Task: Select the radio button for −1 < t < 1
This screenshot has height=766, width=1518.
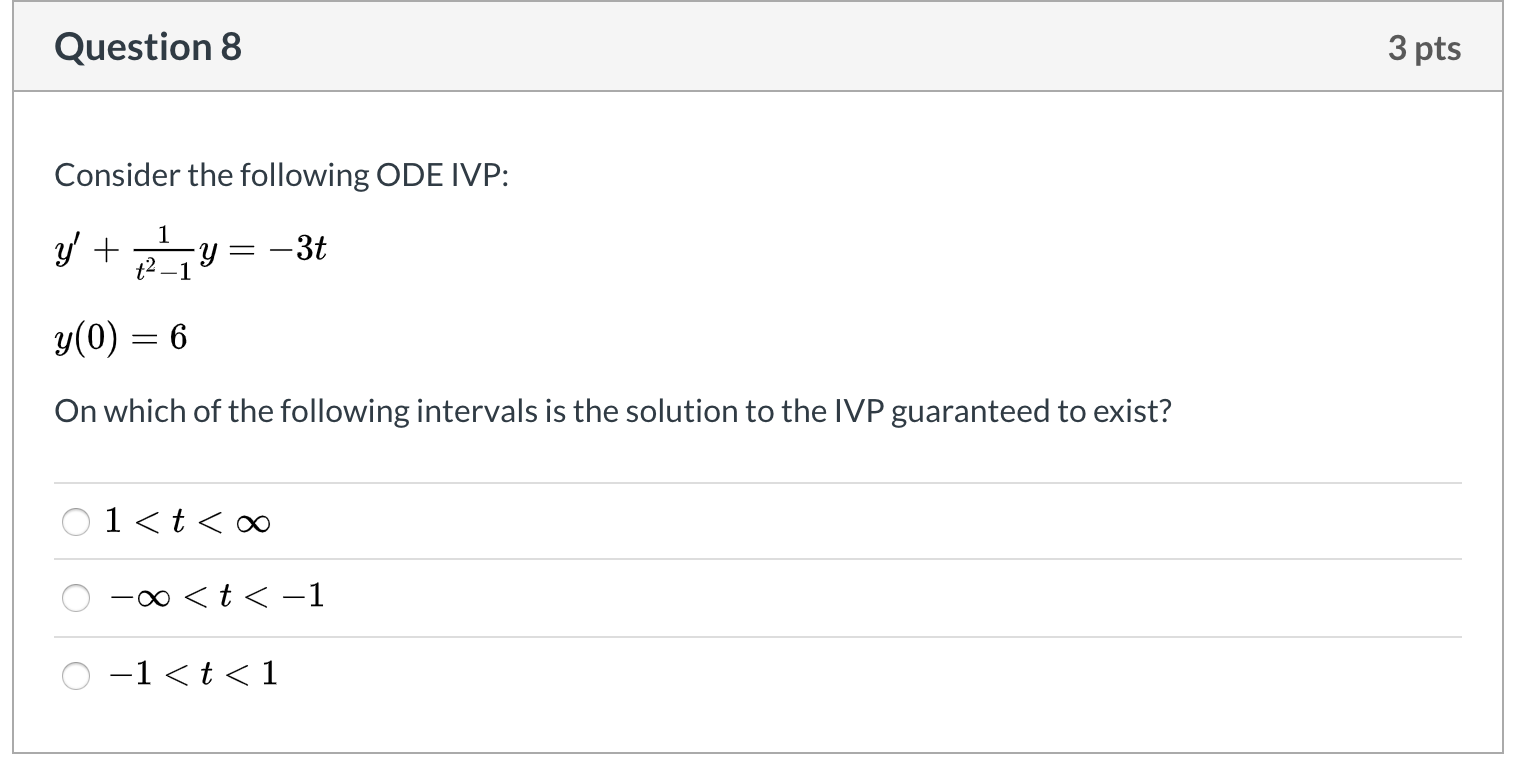Action: click(75, 675)
